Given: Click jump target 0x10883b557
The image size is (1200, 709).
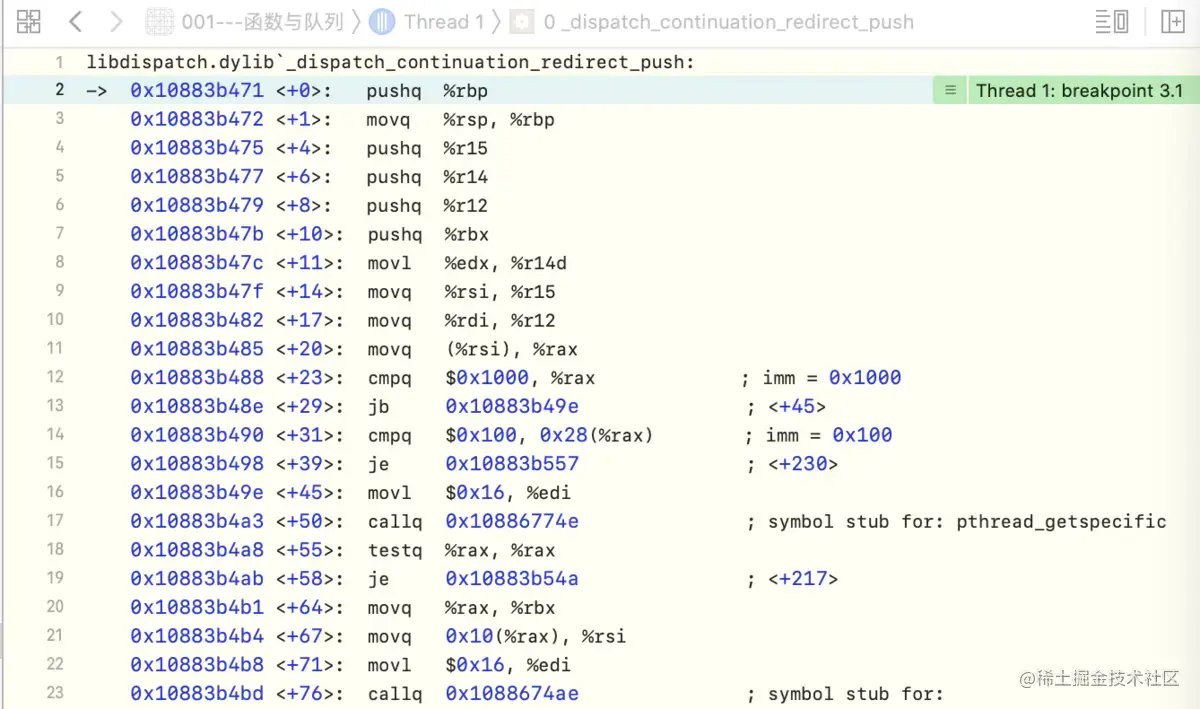Looking at the screenshot, I should tap(512, 464).
